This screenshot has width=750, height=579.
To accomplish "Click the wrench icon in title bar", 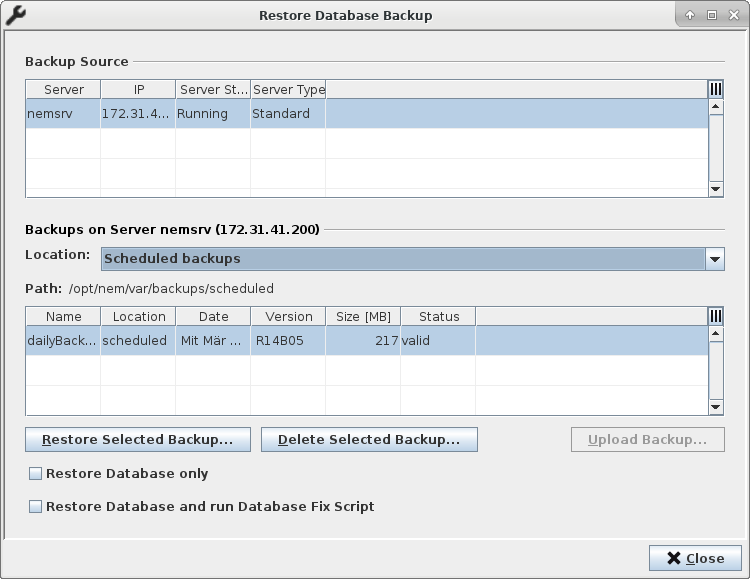I will (15, 15).
